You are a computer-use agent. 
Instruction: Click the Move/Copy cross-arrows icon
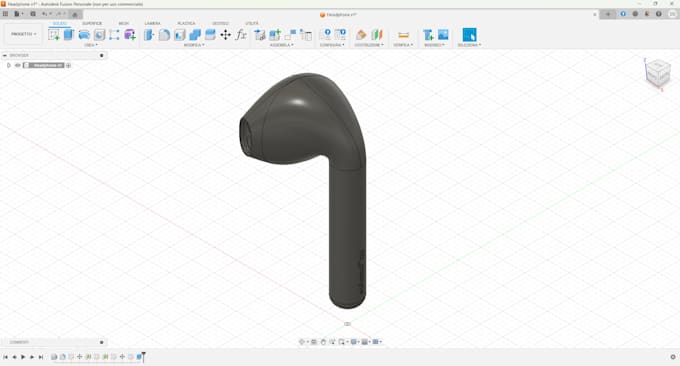pyautogui.click(x=226, y=35)
